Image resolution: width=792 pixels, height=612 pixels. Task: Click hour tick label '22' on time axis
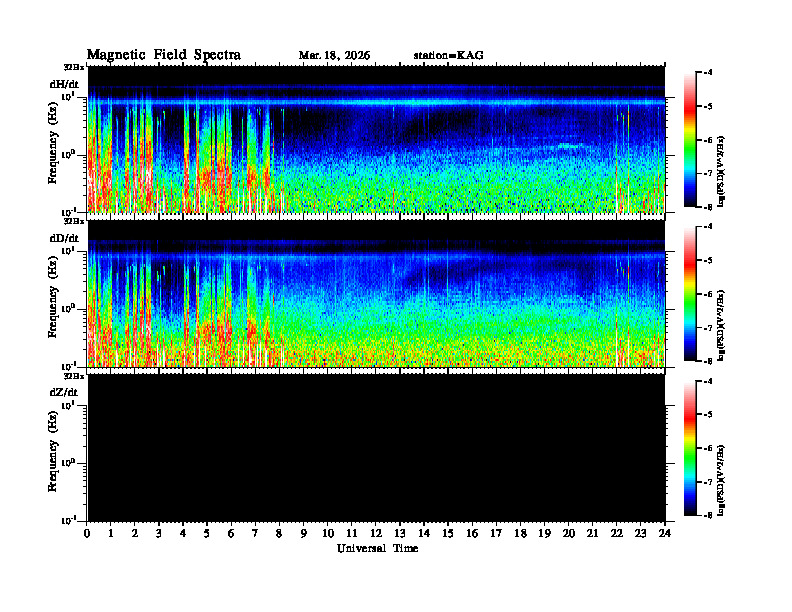point(617,534)
